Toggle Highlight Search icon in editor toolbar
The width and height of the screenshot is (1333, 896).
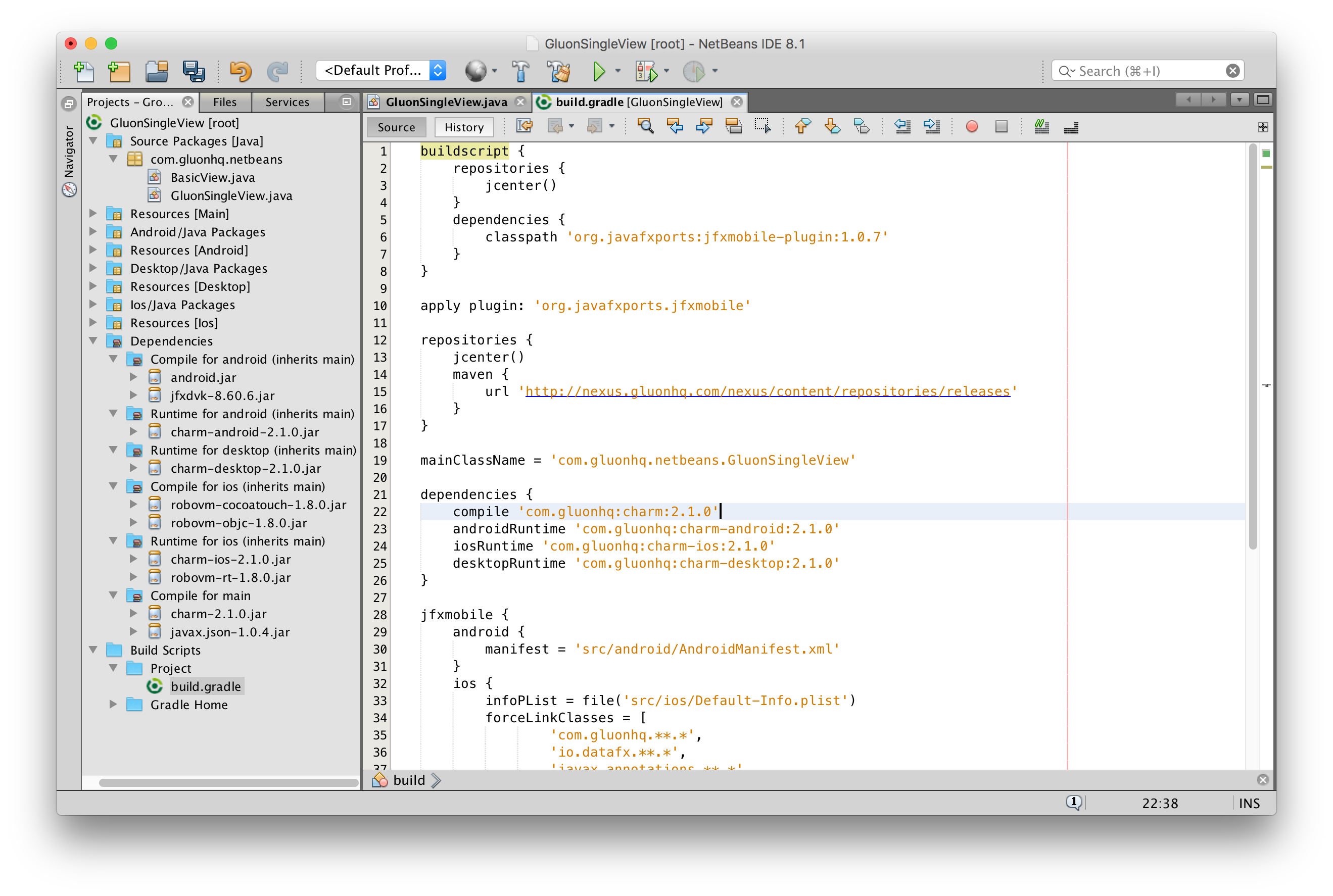[x=733, y=126]
